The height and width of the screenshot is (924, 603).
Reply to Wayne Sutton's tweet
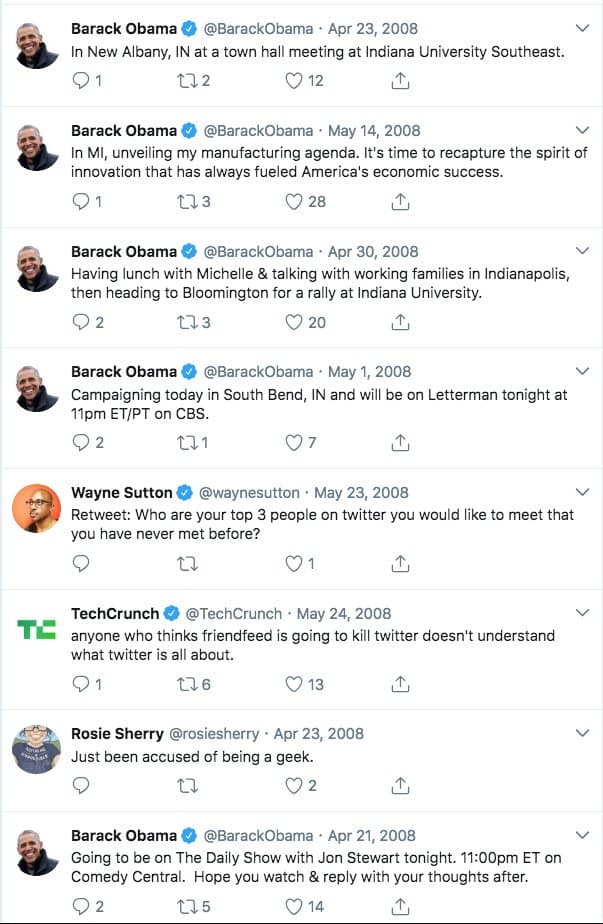point(82,564)
